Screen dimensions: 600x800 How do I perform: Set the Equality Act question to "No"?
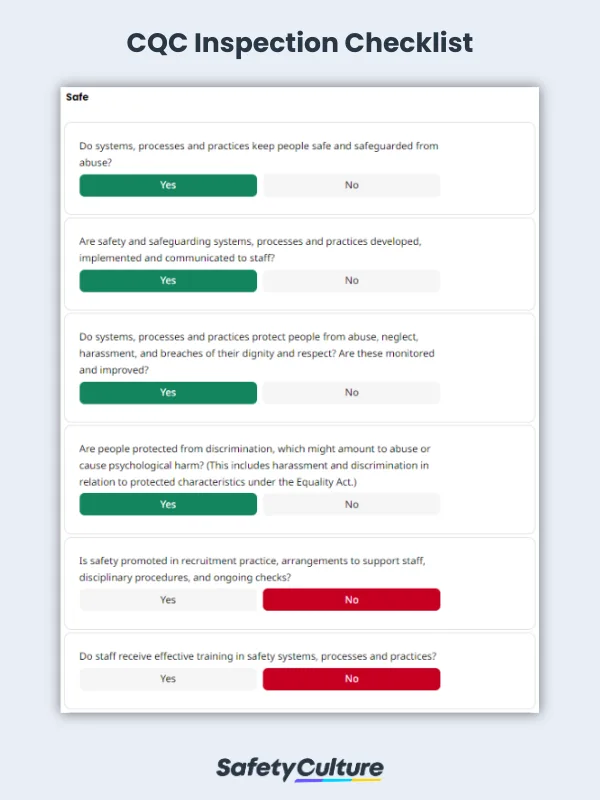351,504
